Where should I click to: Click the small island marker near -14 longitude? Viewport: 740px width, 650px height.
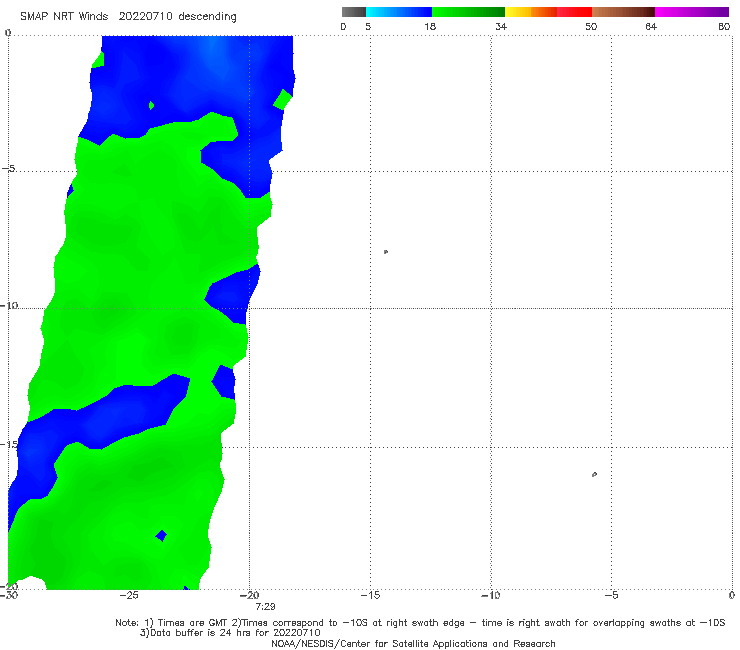coord(386,252)
